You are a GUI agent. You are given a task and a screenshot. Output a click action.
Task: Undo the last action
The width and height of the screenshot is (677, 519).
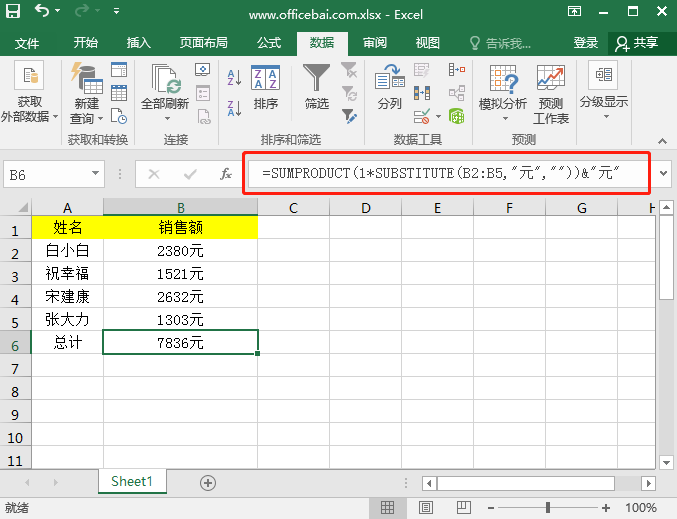(x=42, y=10)
